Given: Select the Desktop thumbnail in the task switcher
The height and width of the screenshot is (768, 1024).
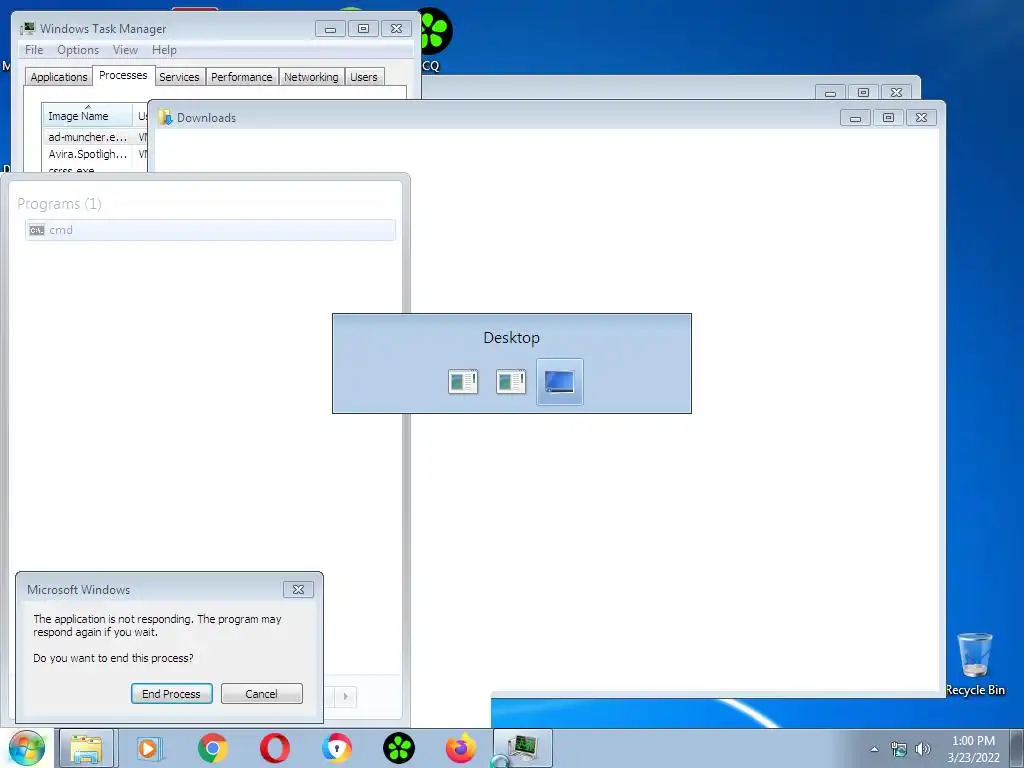Looking at the screenshot, I should 560,382.
